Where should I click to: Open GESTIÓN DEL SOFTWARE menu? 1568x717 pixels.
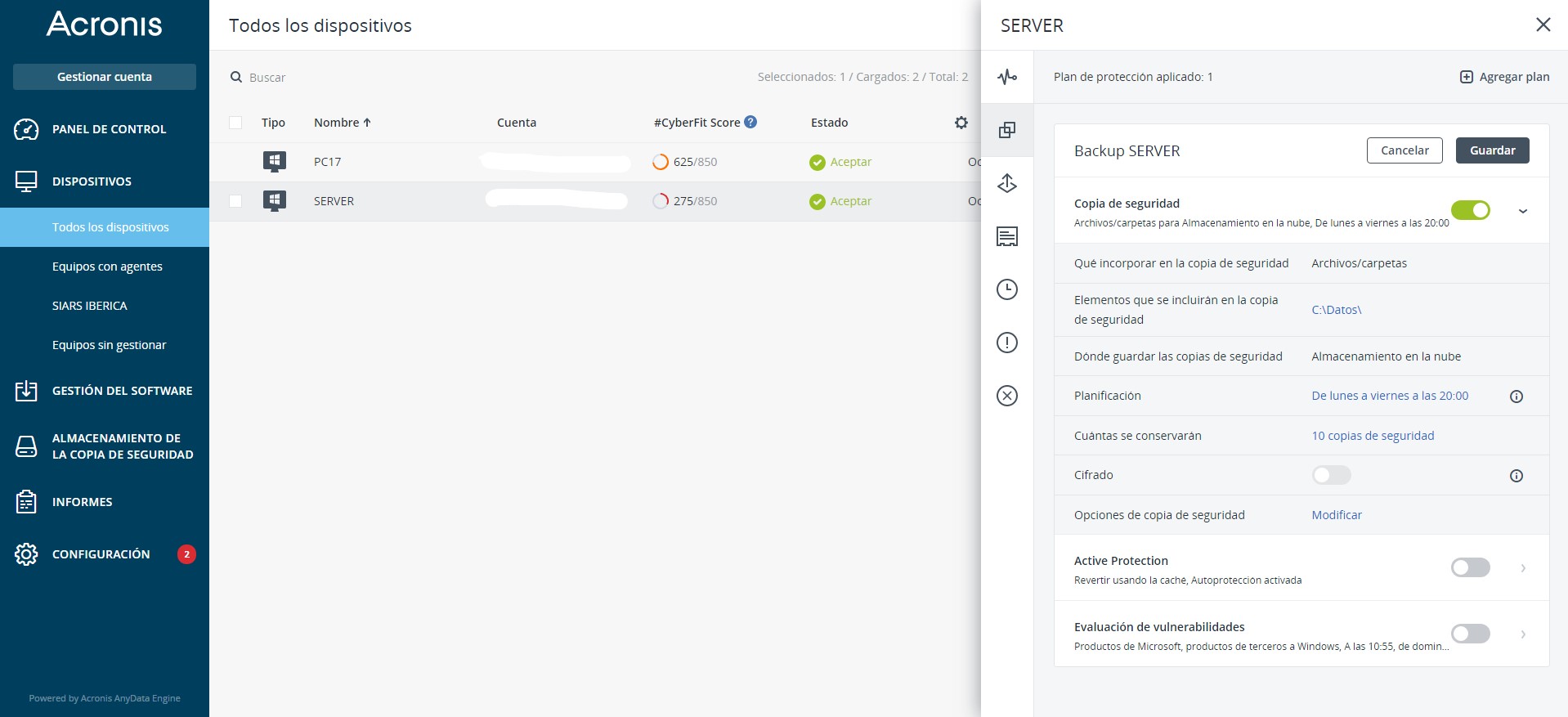(105, 391)
